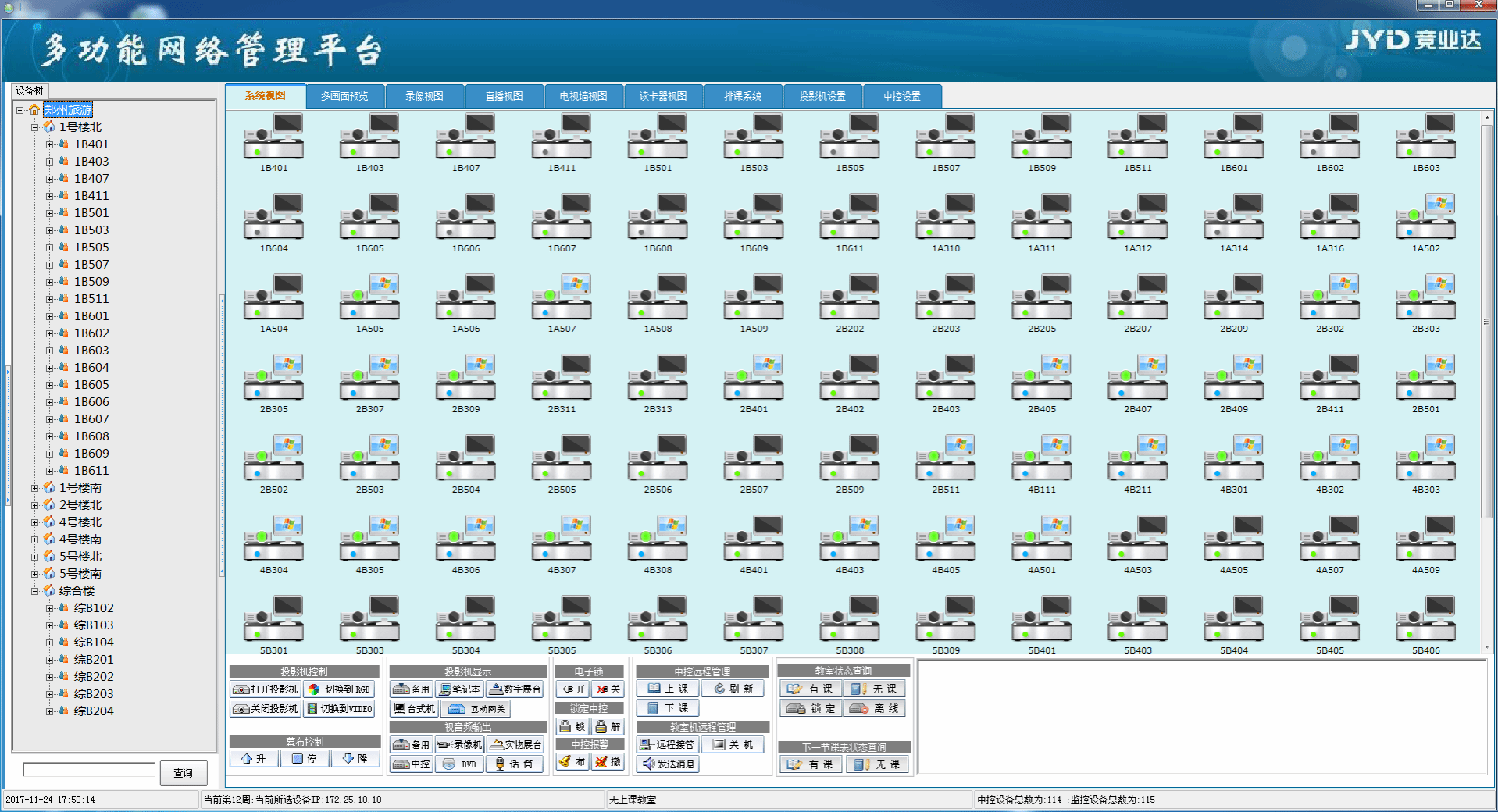
Task: Select the 笔记本 laptop display source
Action: coord(460,689)
